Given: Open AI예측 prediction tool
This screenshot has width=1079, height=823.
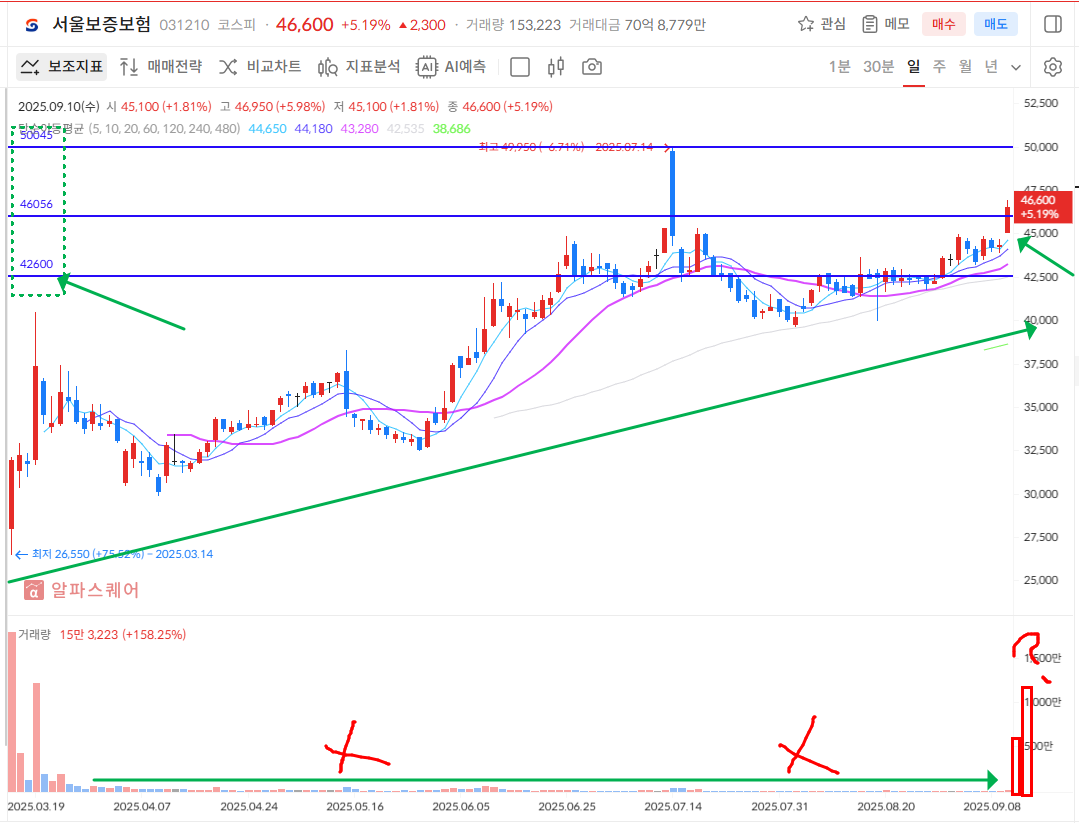Looking at the screenshot, I should pyautogui.click(x=451, y=67).
